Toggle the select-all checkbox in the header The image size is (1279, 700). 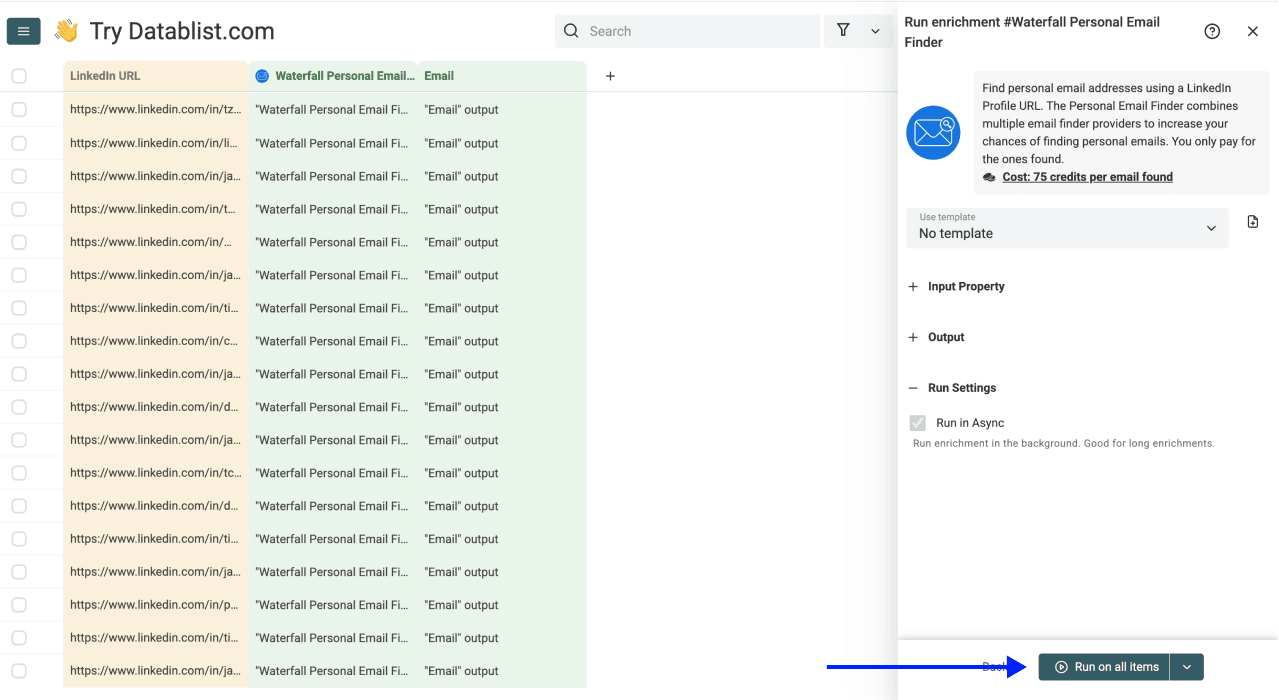18,75
